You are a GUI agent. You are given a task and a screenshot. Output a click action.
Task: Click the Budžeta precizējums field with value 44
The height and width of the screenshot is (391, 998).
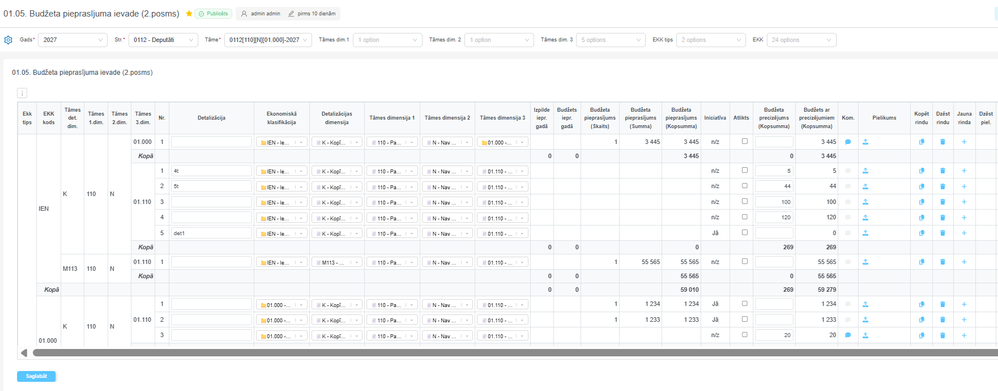pyautogui.click(x=775, y=187)
